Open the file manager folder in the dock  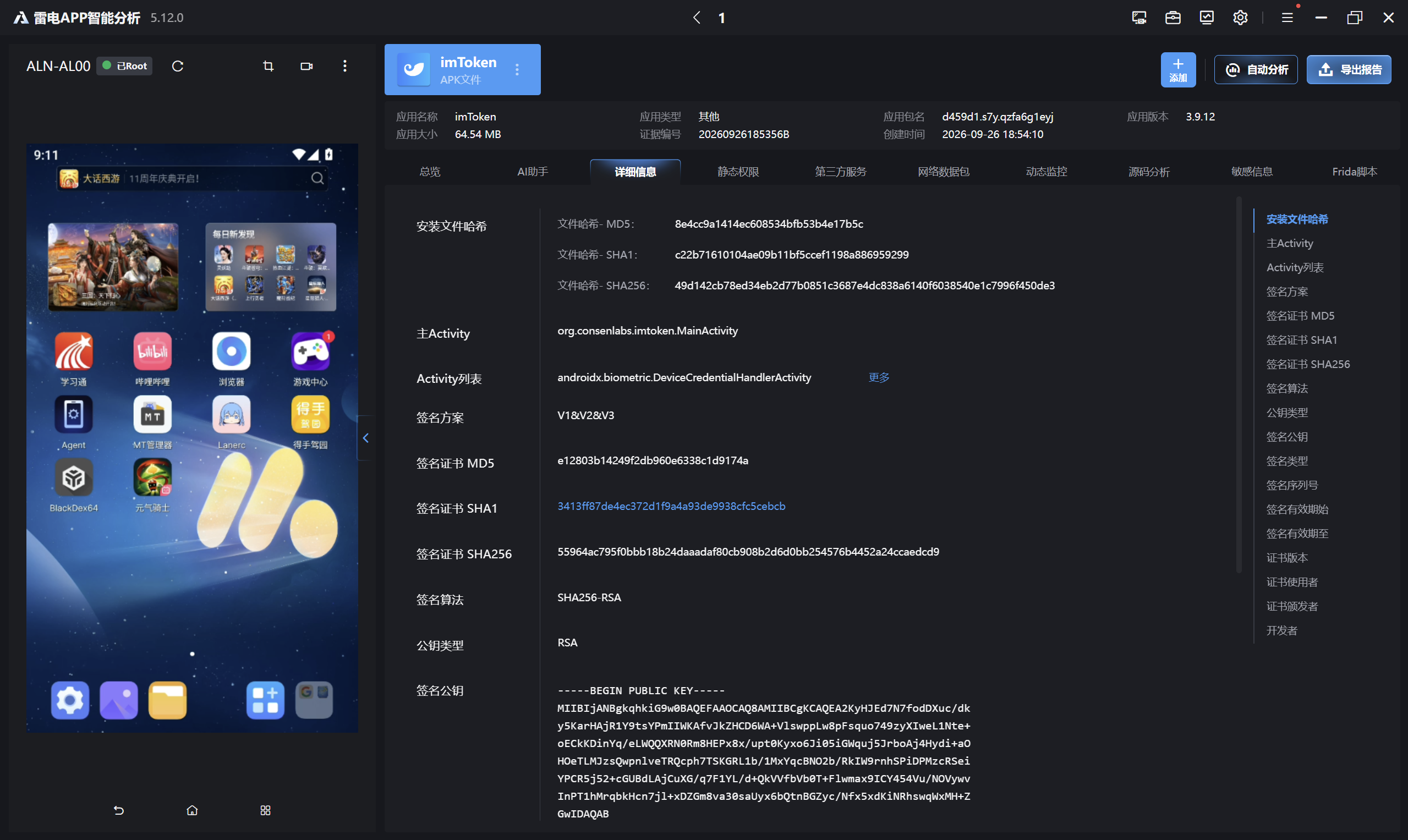168,700
